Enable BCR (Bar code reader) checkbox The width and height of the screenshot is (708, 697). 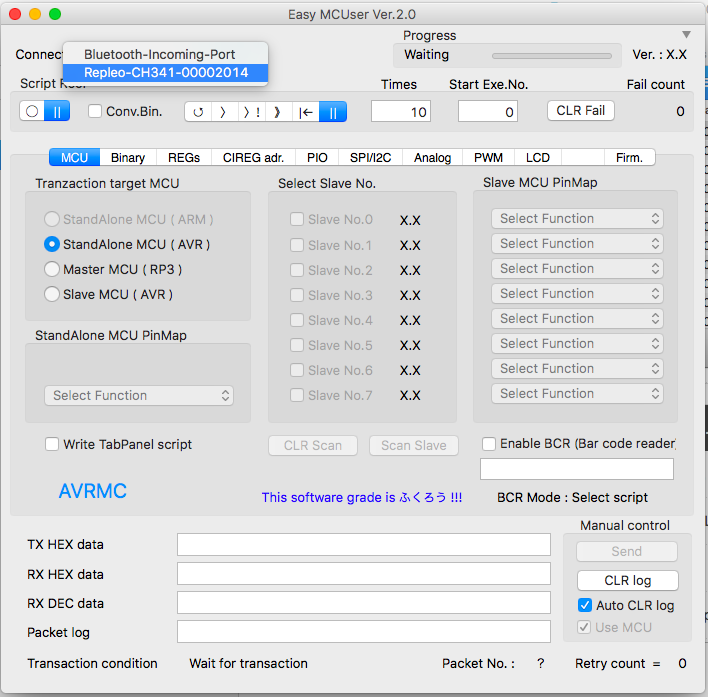click(x=489, y=444)
